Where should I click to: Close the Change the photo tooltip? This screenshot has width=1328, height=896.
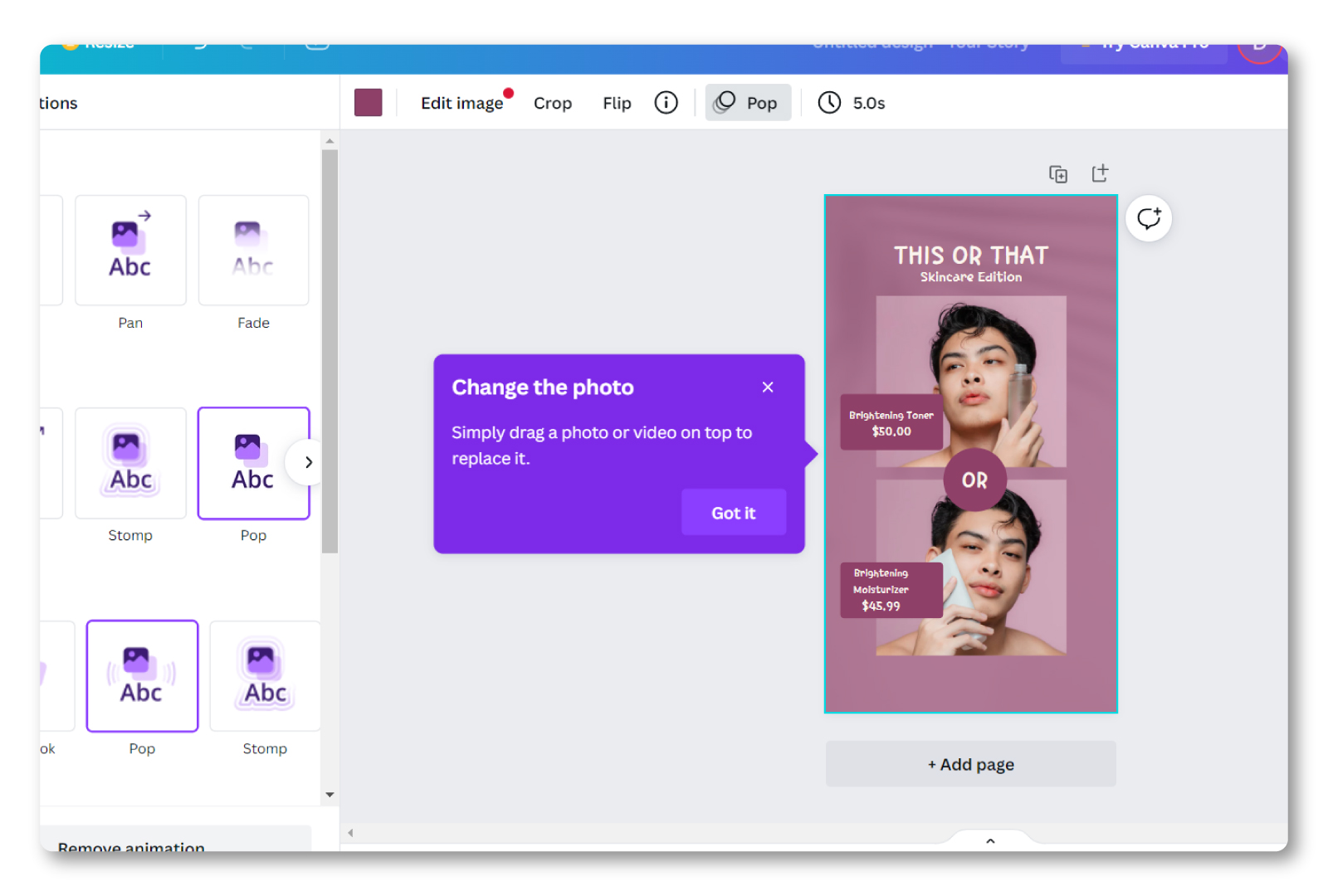pos(768,387)
